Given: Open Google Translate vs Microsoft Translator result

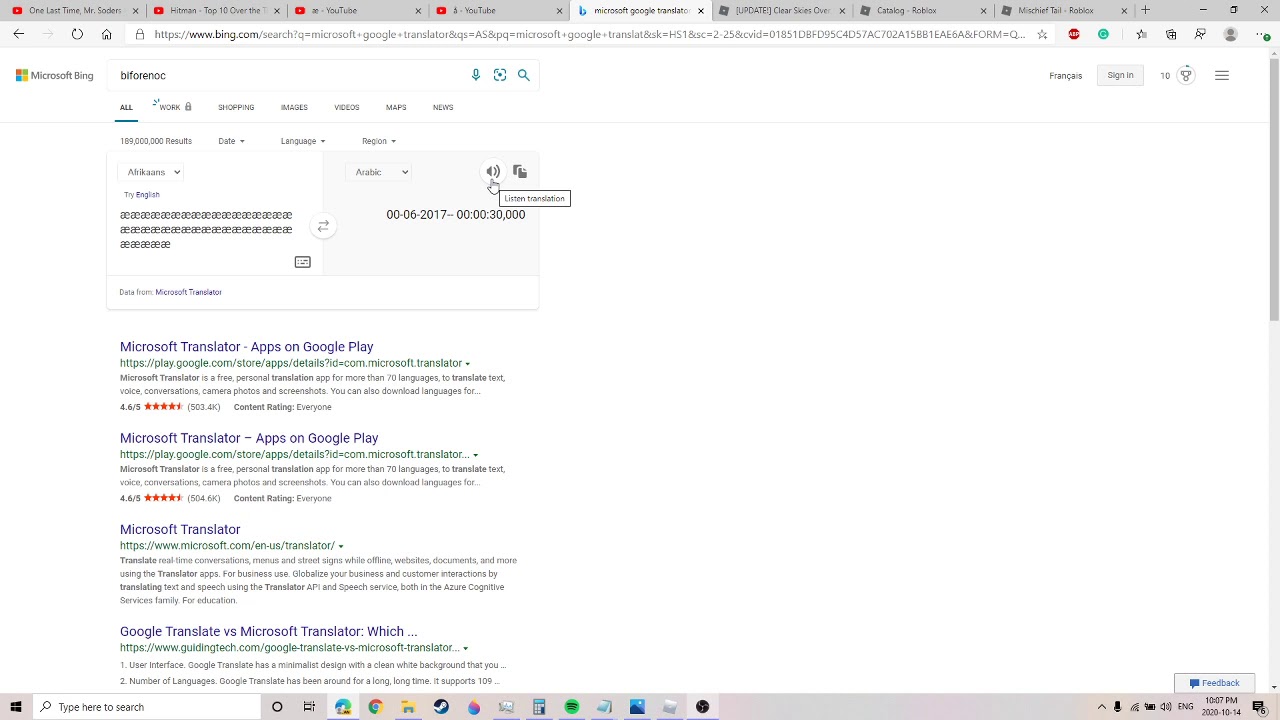Looking at the screenshot, I should [x=268, y=632].
